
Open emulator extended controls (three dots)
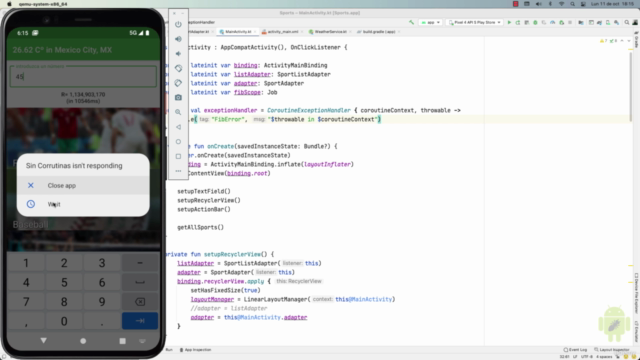(x=178, y=171)
